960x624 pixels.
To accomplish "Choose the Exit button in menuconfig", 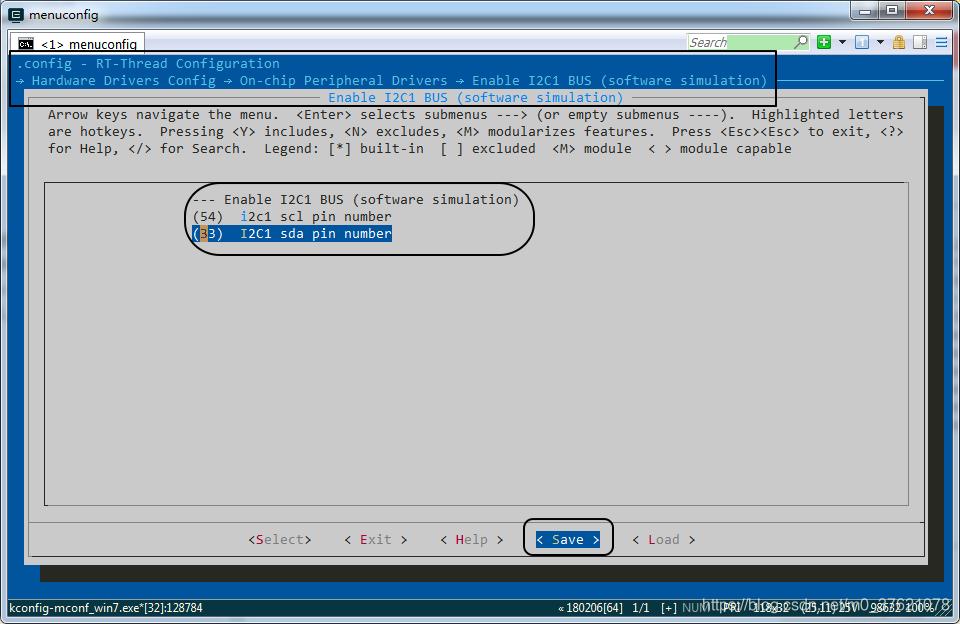I will tap(375, 539).
